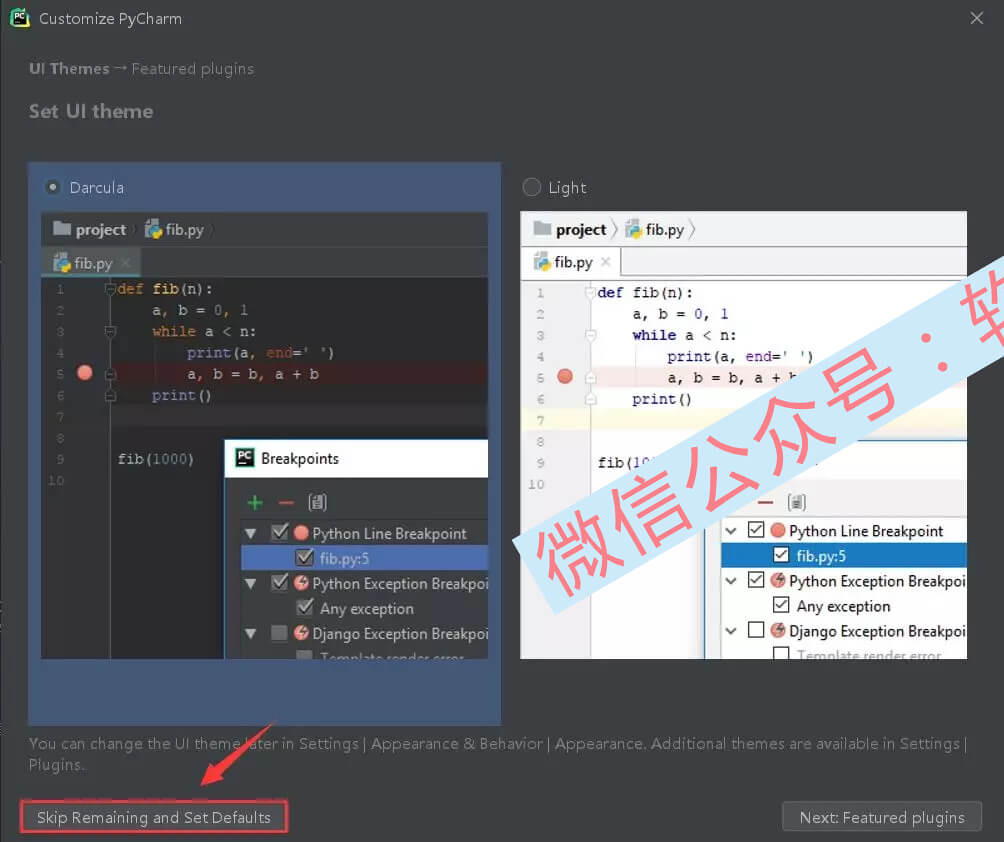Click the Light preview thumbnail image
Screen dimensions: 1004x842
(743, 435)
